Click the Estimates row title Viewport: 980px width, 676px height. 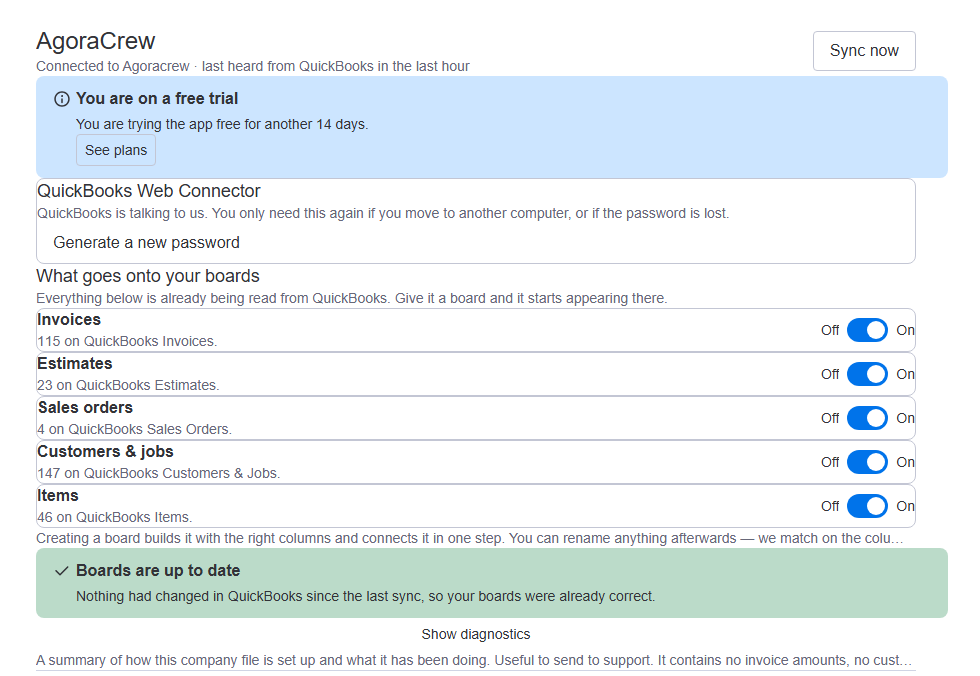[x=75, y=364]
